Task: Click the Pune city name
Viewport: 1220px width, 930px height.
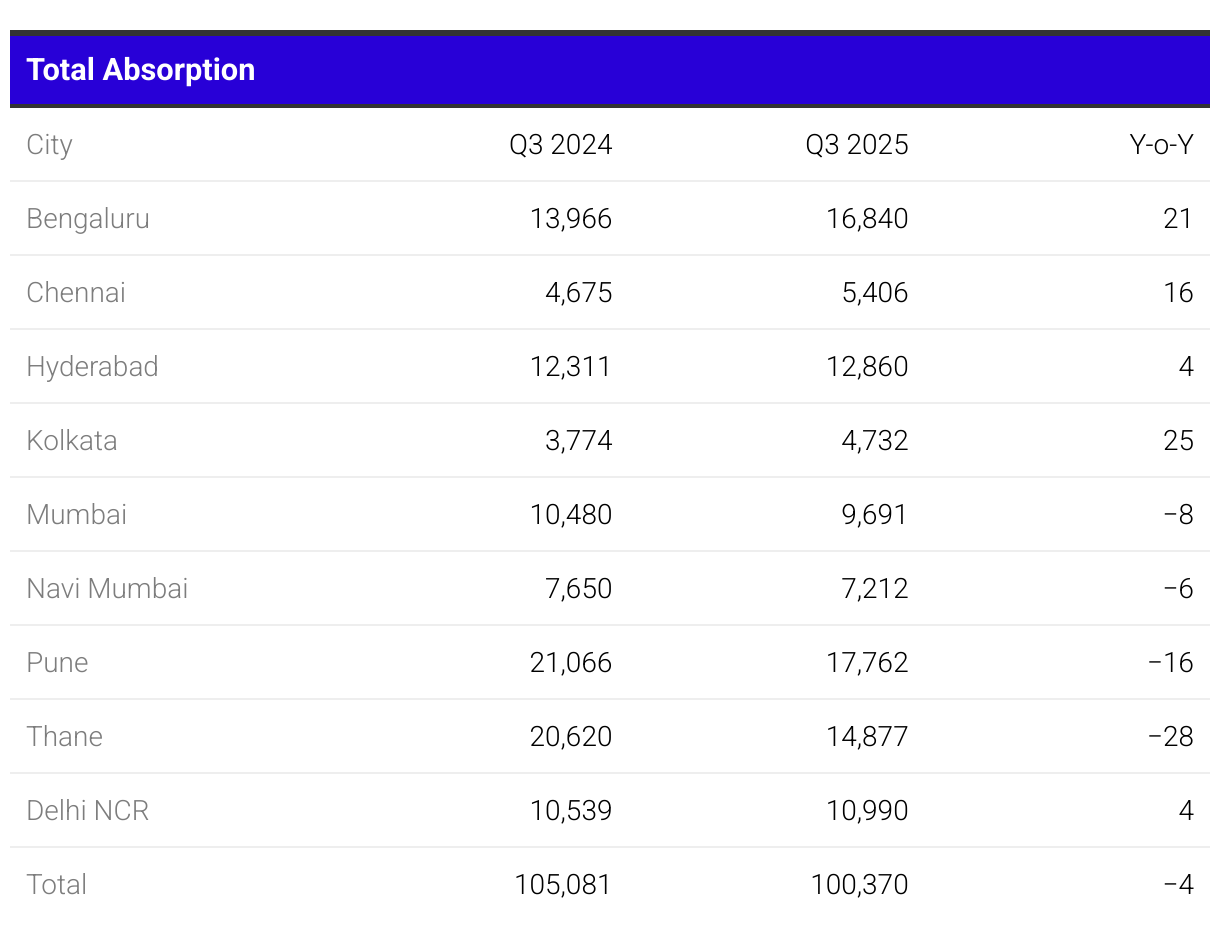Action: pyautogui.click(x=57, y=663)
